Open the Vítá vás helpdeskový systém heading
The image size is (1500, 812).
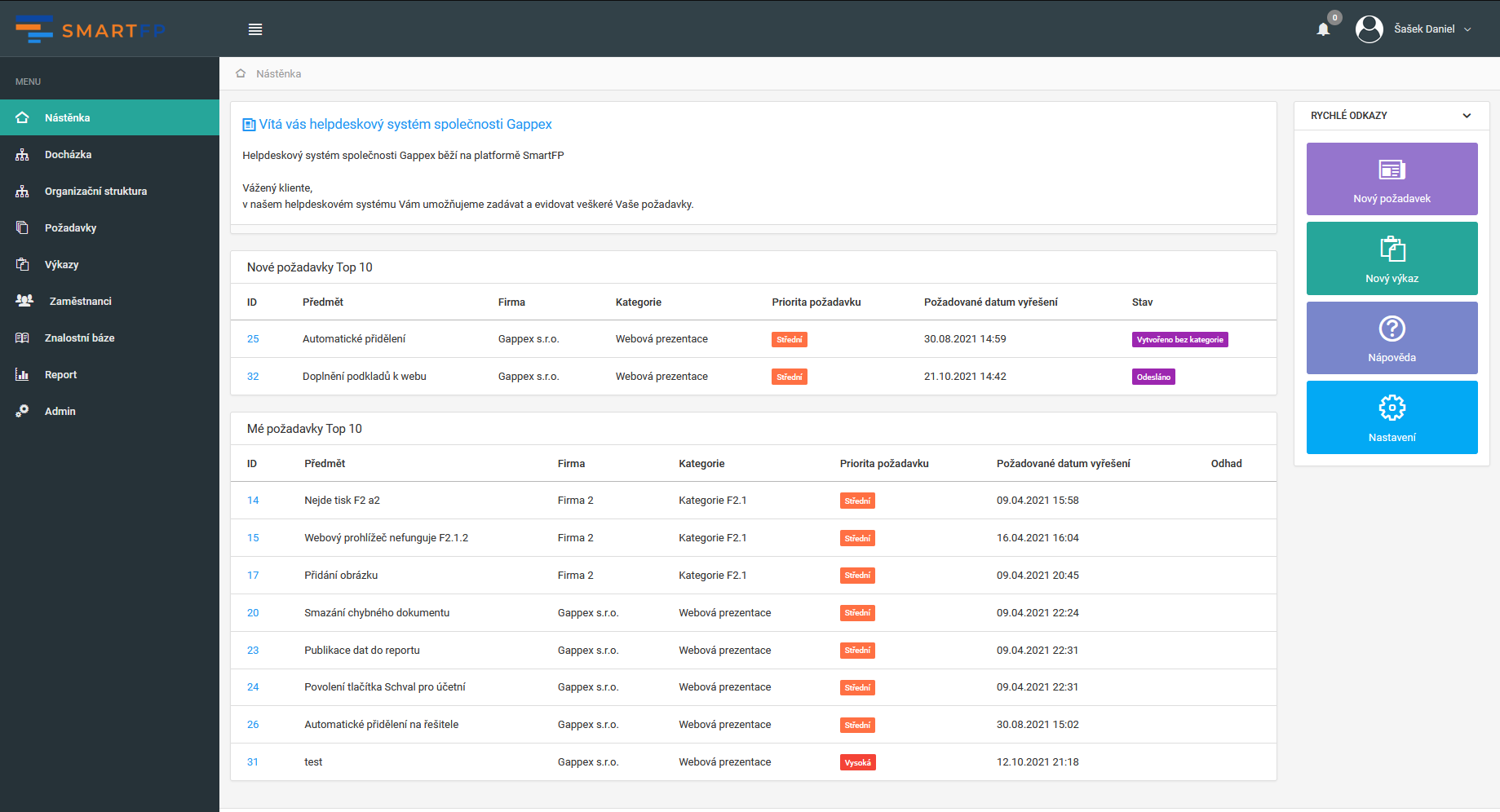(x=405, y=124)
